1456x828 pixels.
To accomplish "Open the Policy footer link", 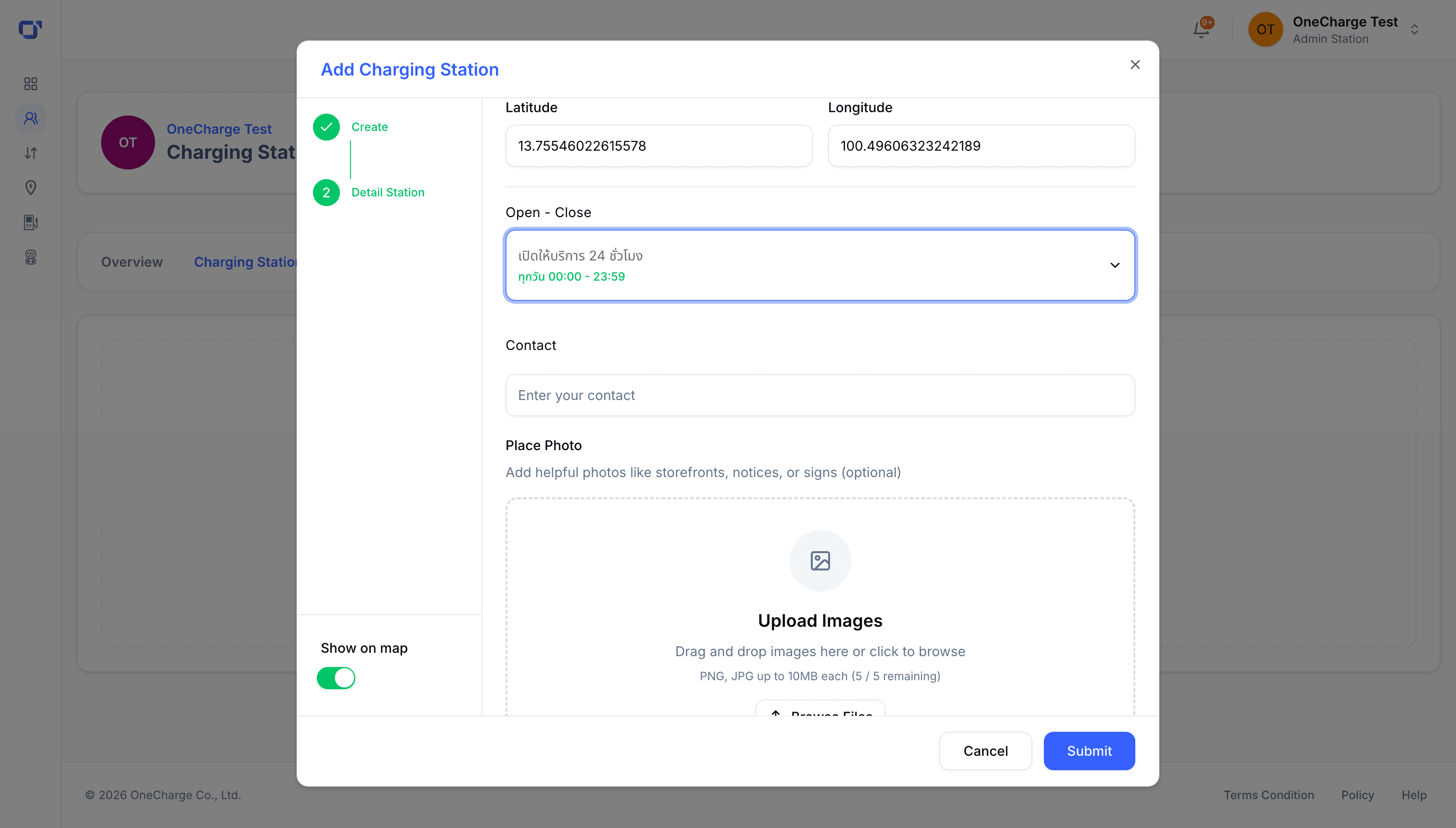I will click(x=1357, y=795).
